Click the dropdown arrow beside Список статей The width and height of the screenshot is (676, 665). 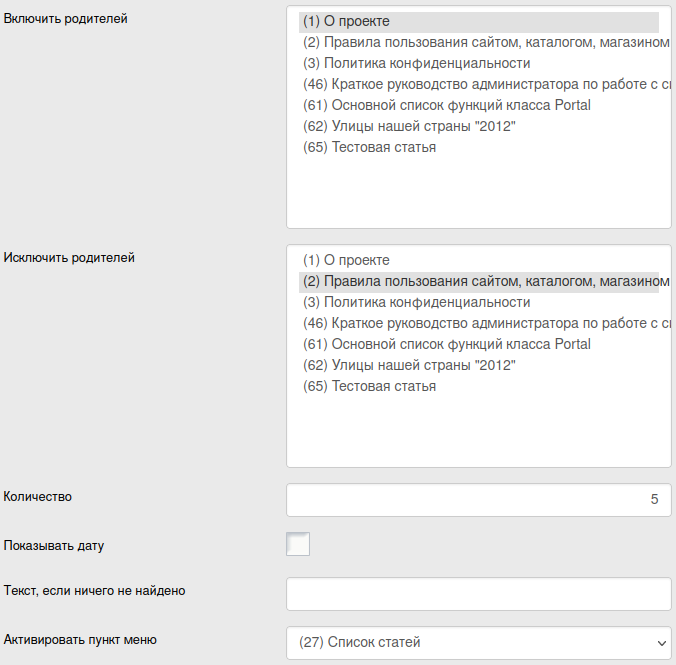pos(660,642)
